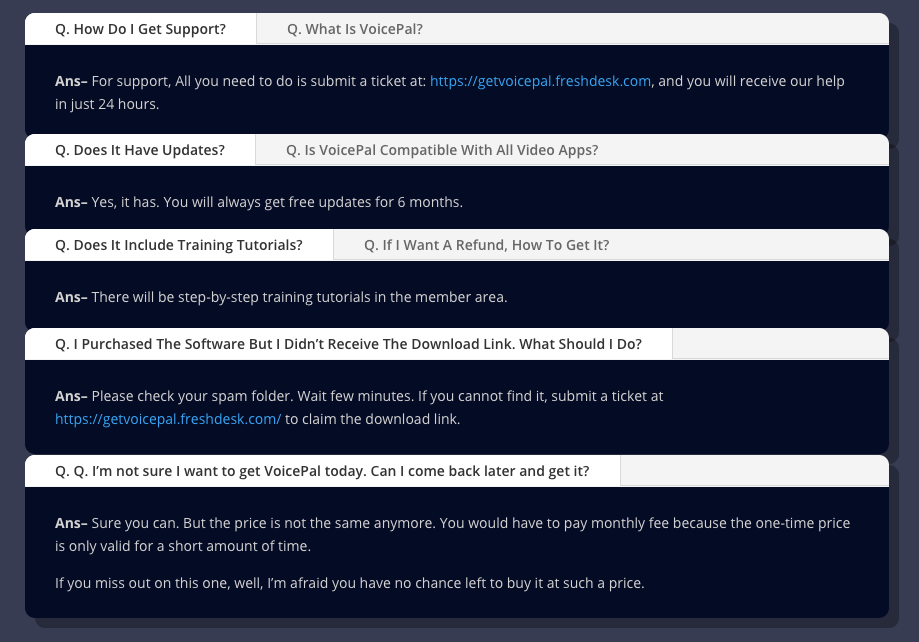
Task: Select "Does It Include Training Tutorials?" tab
Action: (x=179, y=245)
